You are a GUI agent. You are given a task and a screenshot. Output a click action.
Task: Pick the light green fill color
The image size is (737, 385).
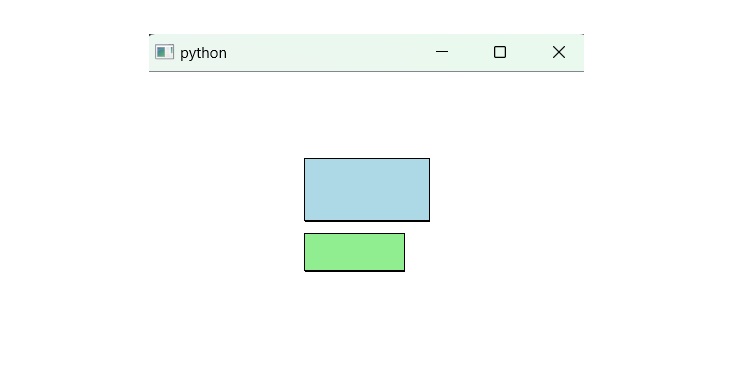pyautogui.click(x=354, y=252)
